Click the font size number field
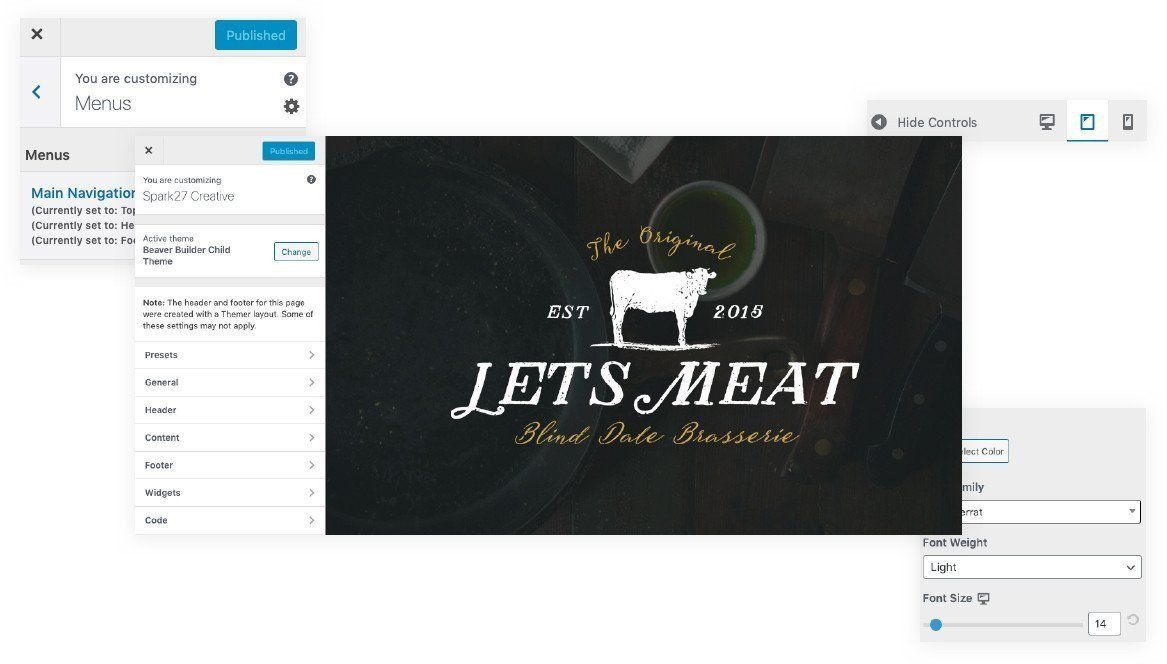The height and width of the screenshot is (664, 1167). pos(1104,624)
